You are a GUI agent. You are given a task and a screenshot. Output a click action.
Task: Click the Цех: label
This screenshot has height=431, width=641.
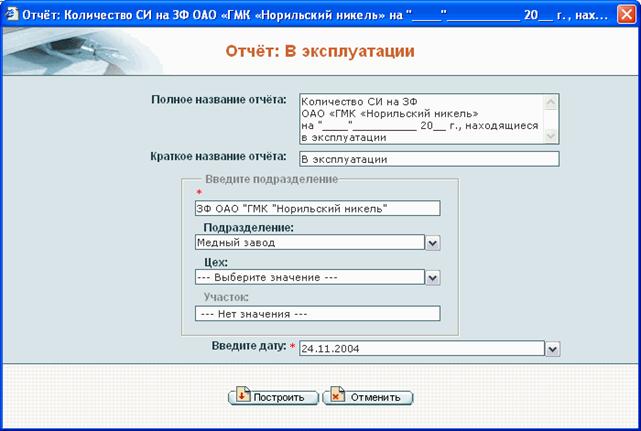(216, 262)
